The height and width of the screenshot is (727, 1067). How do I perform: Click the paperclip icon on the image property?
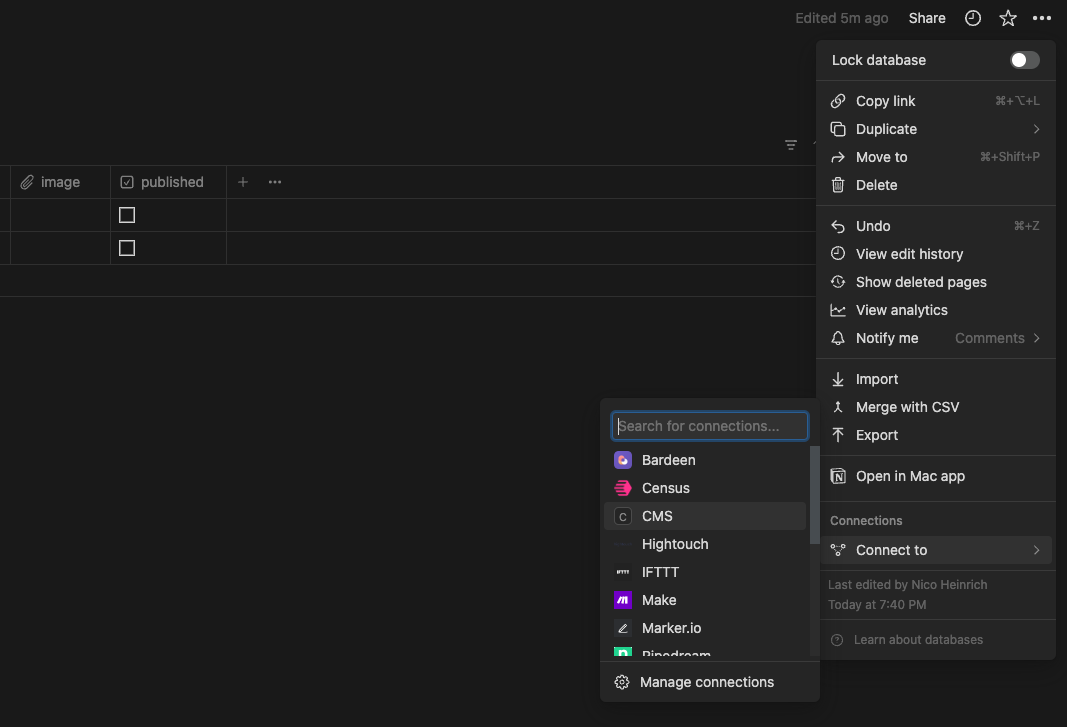[x=28, y=181]
